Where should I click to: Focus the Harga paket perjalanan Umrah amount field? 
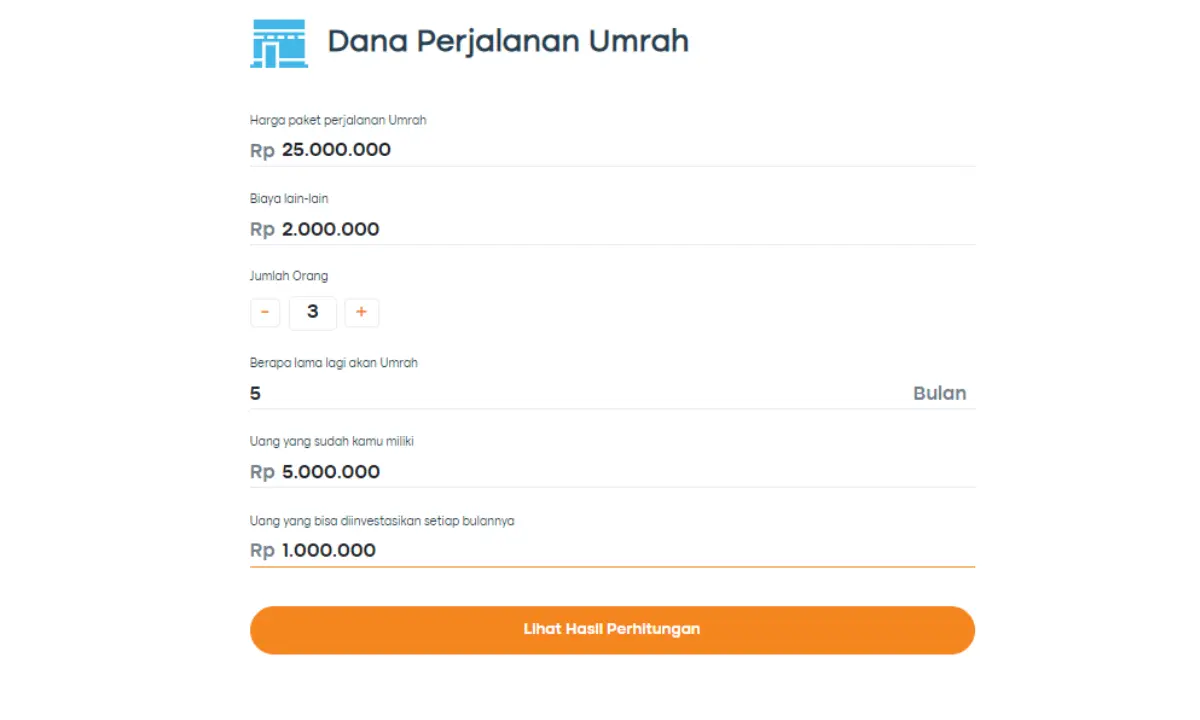pyautogui.click(x=620, y=150)
